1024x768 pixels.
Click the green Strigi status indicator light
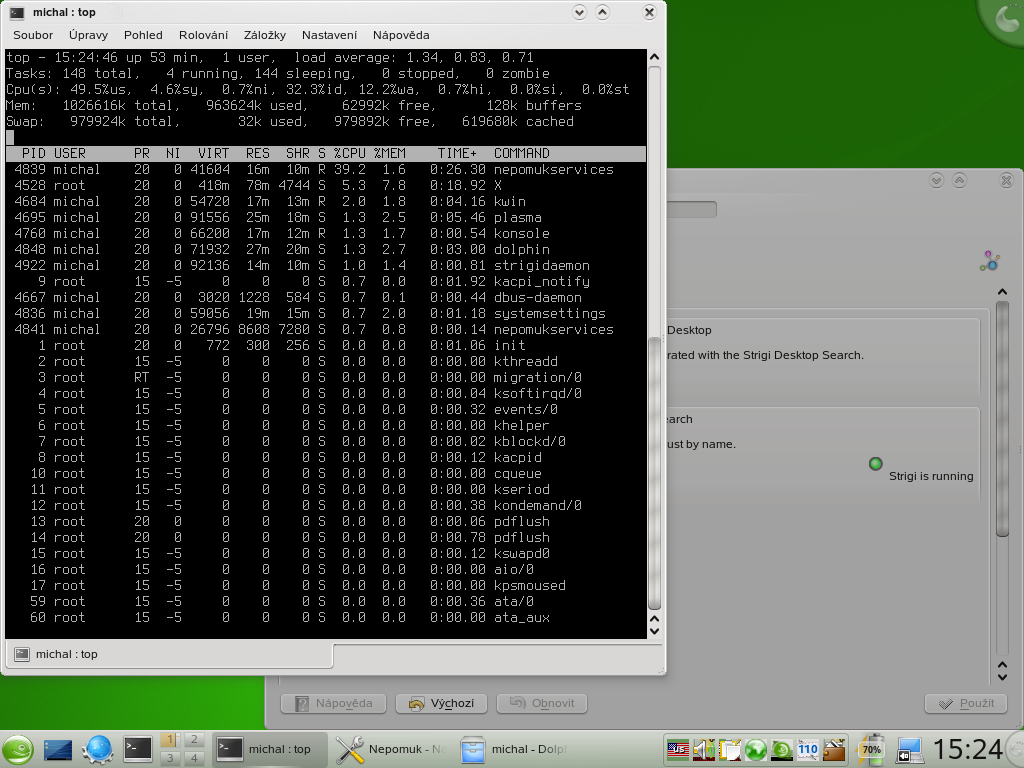tap(876, 464)
